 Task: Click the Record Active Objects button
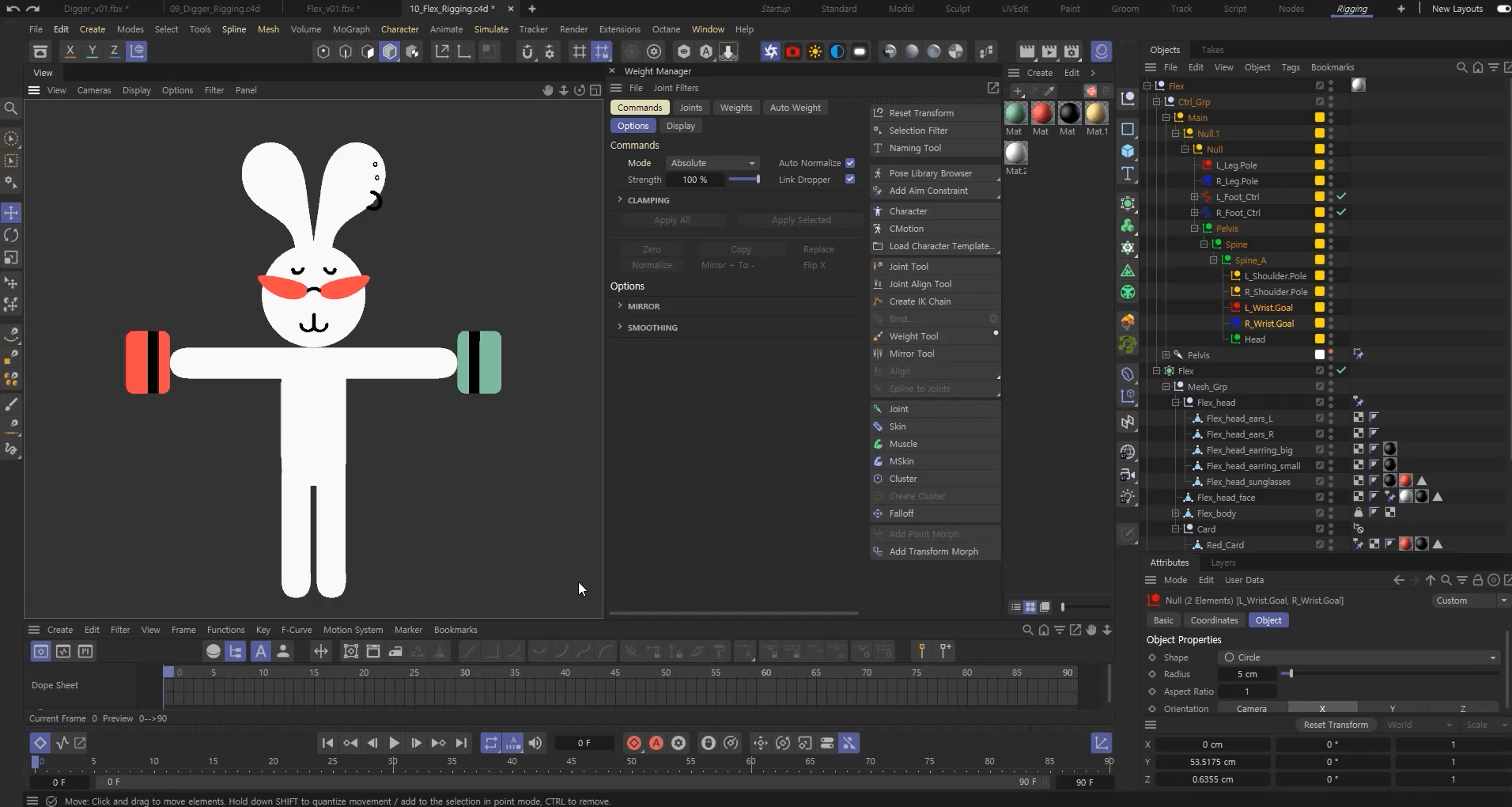[x=634, y=743]
